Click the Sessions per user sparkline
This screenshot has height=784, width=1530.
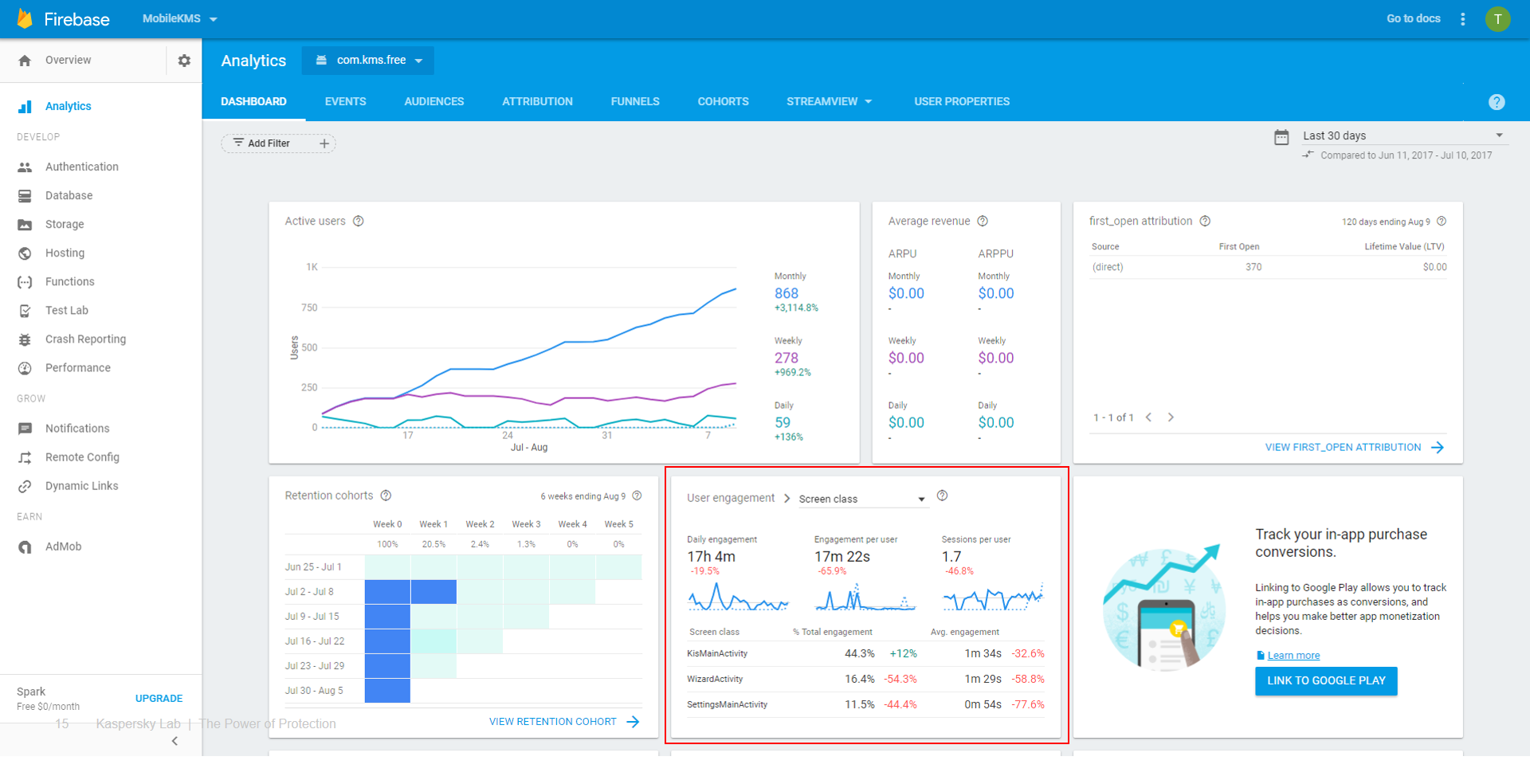point(993,597)
